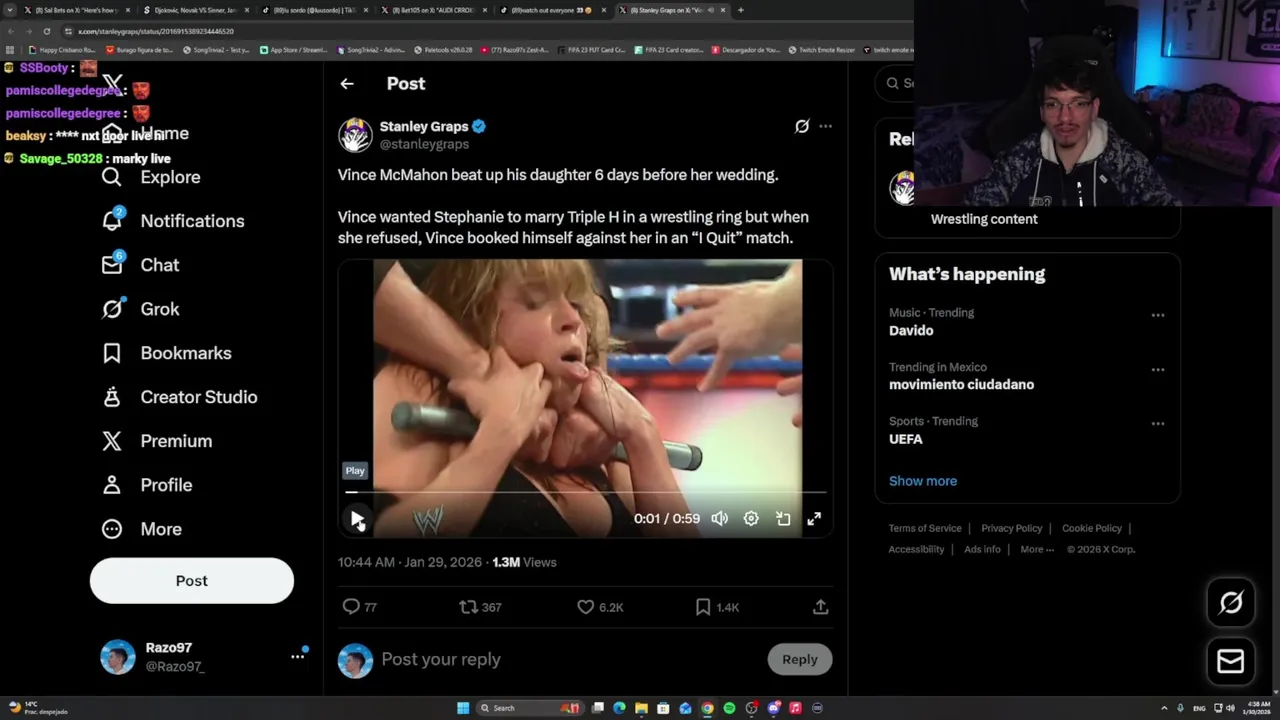The image size is (1280, 720).
Task: Open the Razo97 account switcher dots
Action: pyautogui.click(x=297, y=657)
